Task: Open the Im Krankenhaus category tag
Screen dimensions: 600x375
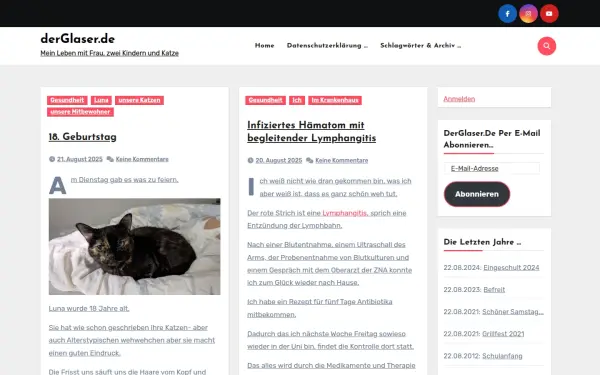Action: (x=335, y=100)
